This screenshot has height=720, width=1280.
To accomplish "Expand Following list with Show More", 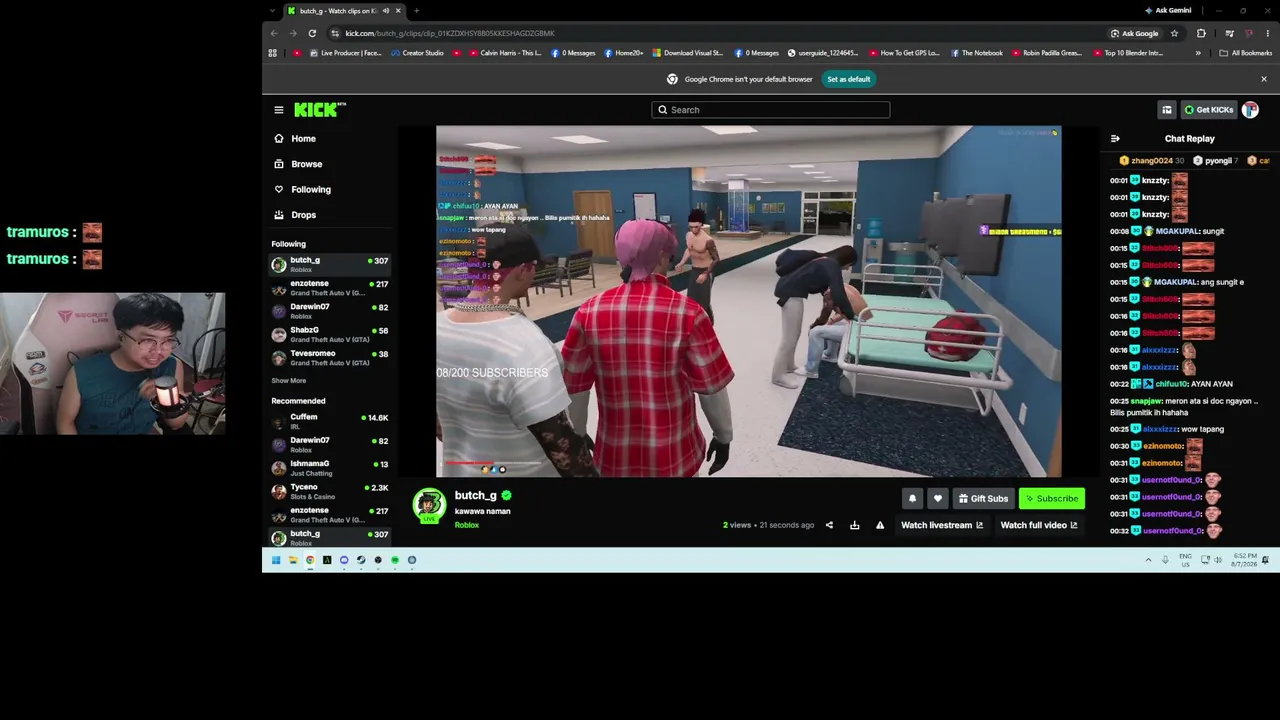I will [x=288, y=381].
